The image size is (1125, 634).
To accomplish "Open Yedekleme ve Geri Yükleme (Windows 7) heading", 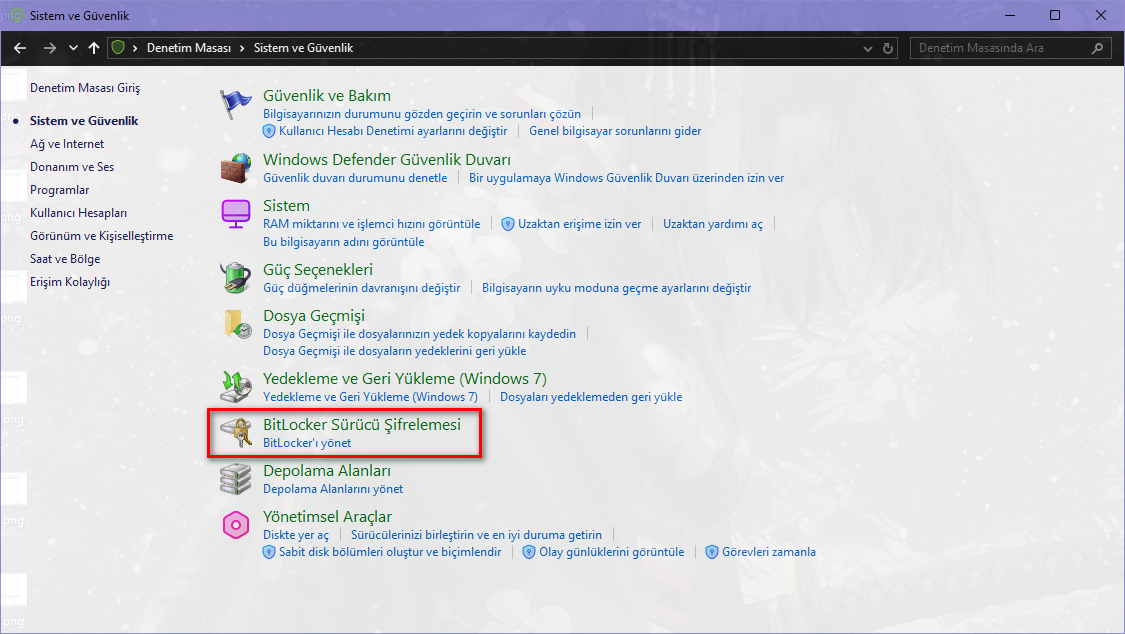I will click(405, 378).
